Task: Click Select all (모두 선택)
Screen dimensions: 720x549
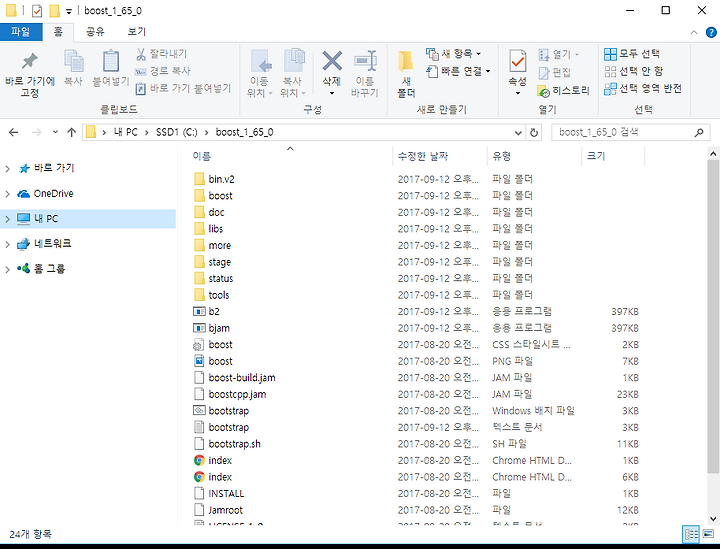Action: click(632, 54)
